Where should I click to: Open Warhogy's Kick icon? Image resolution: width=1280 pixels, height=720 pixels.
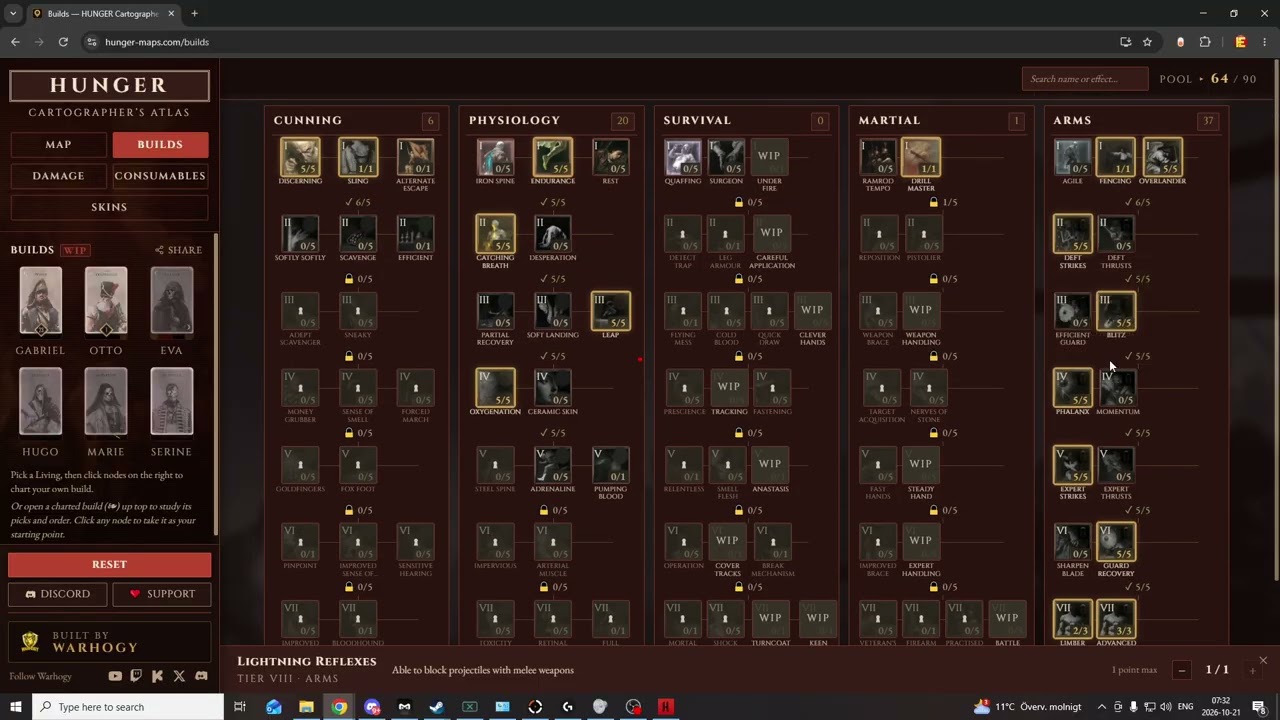click(158, 676)
